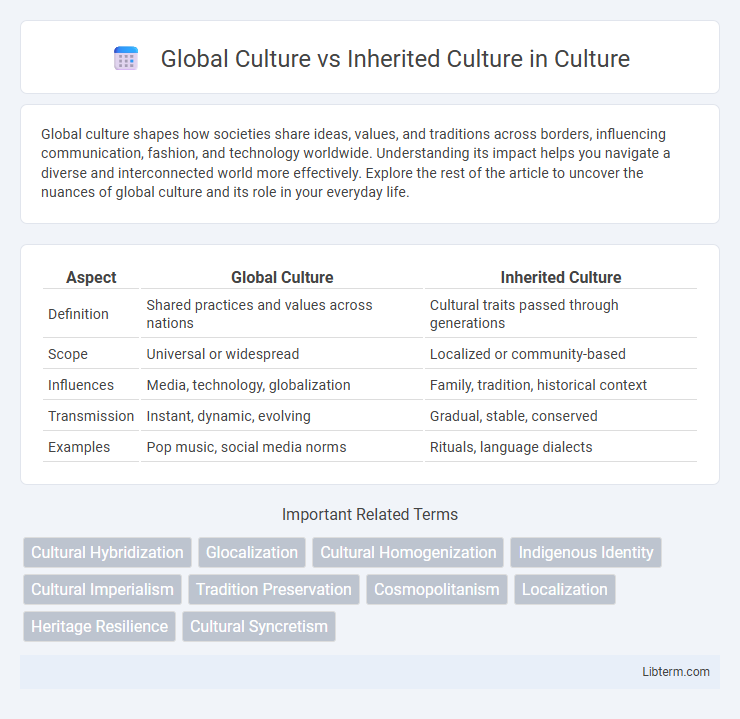The image size is (740, 719).
Task: Click cell 'Media, technology, globalization'
Action: coord(282,385)
